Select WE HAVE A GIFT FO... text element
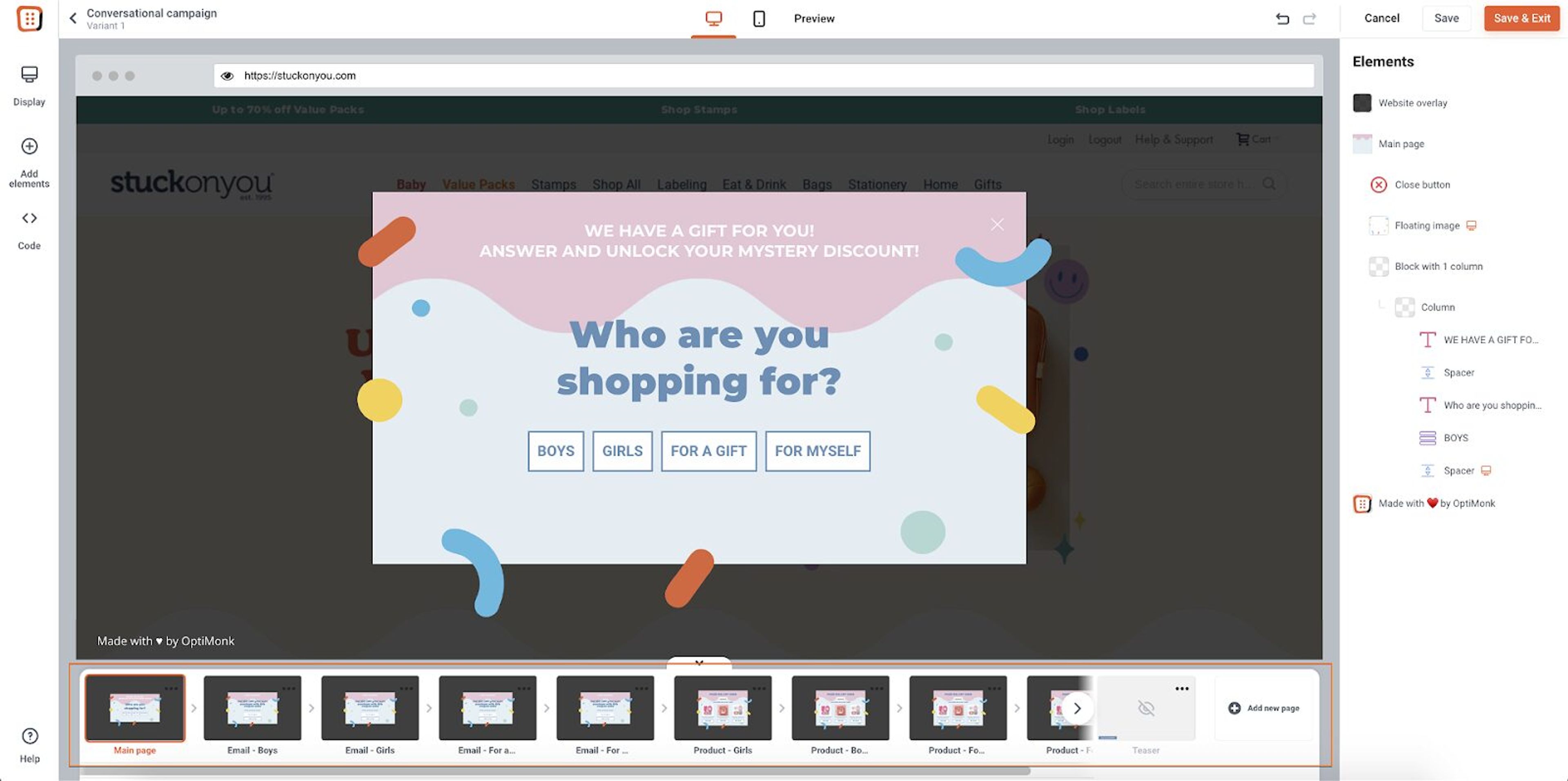The height and width of the screenshot is (781, 1568). pos(1479,340)
